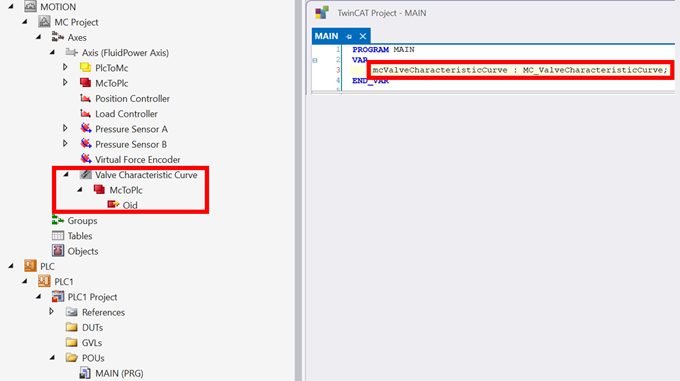Screen dimensions: 680x381
Task: Select the Groups tree item label
Action: (x=82, y=221)
